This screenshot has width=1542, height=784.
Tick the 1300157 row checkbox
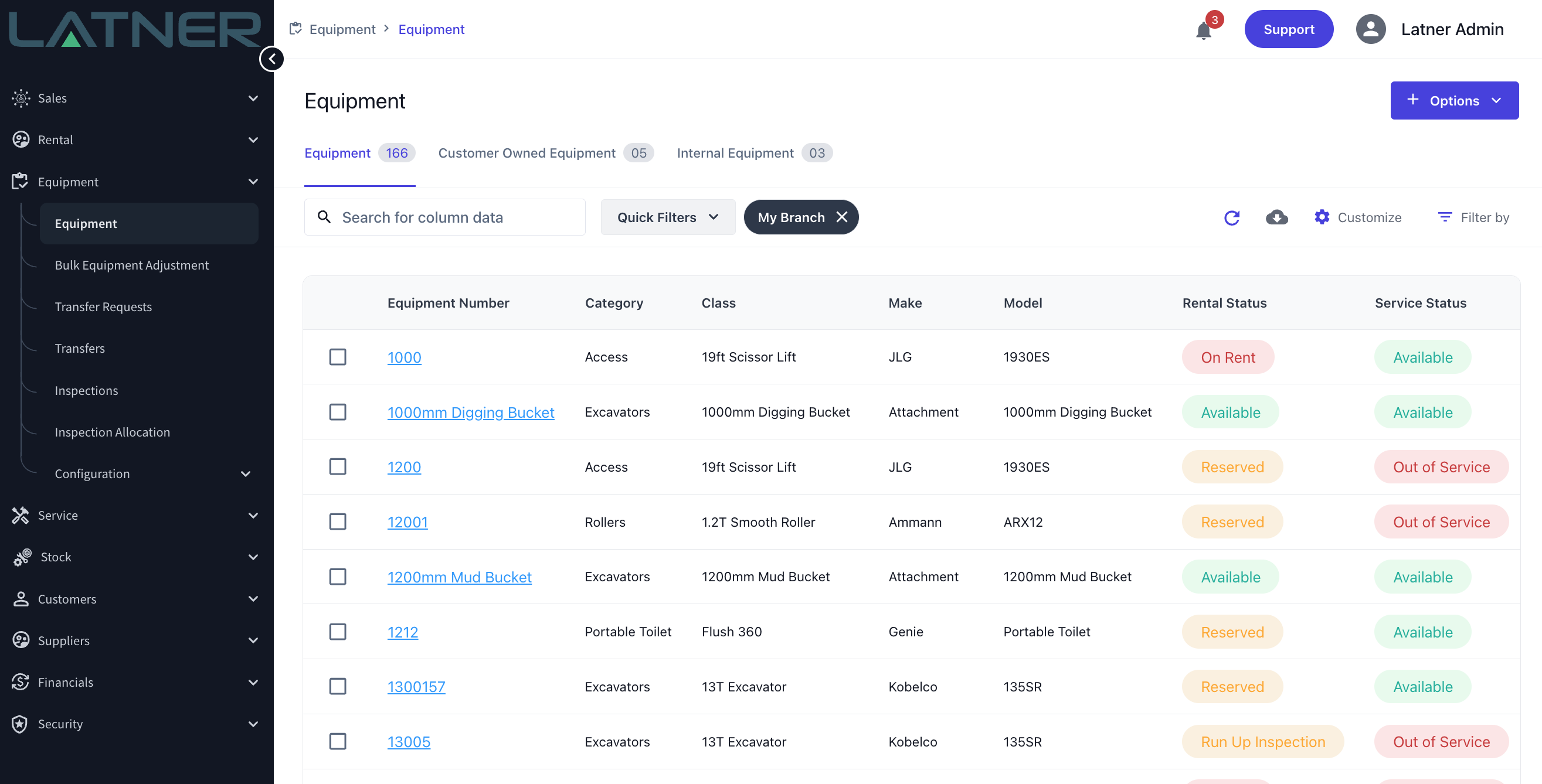338,686
